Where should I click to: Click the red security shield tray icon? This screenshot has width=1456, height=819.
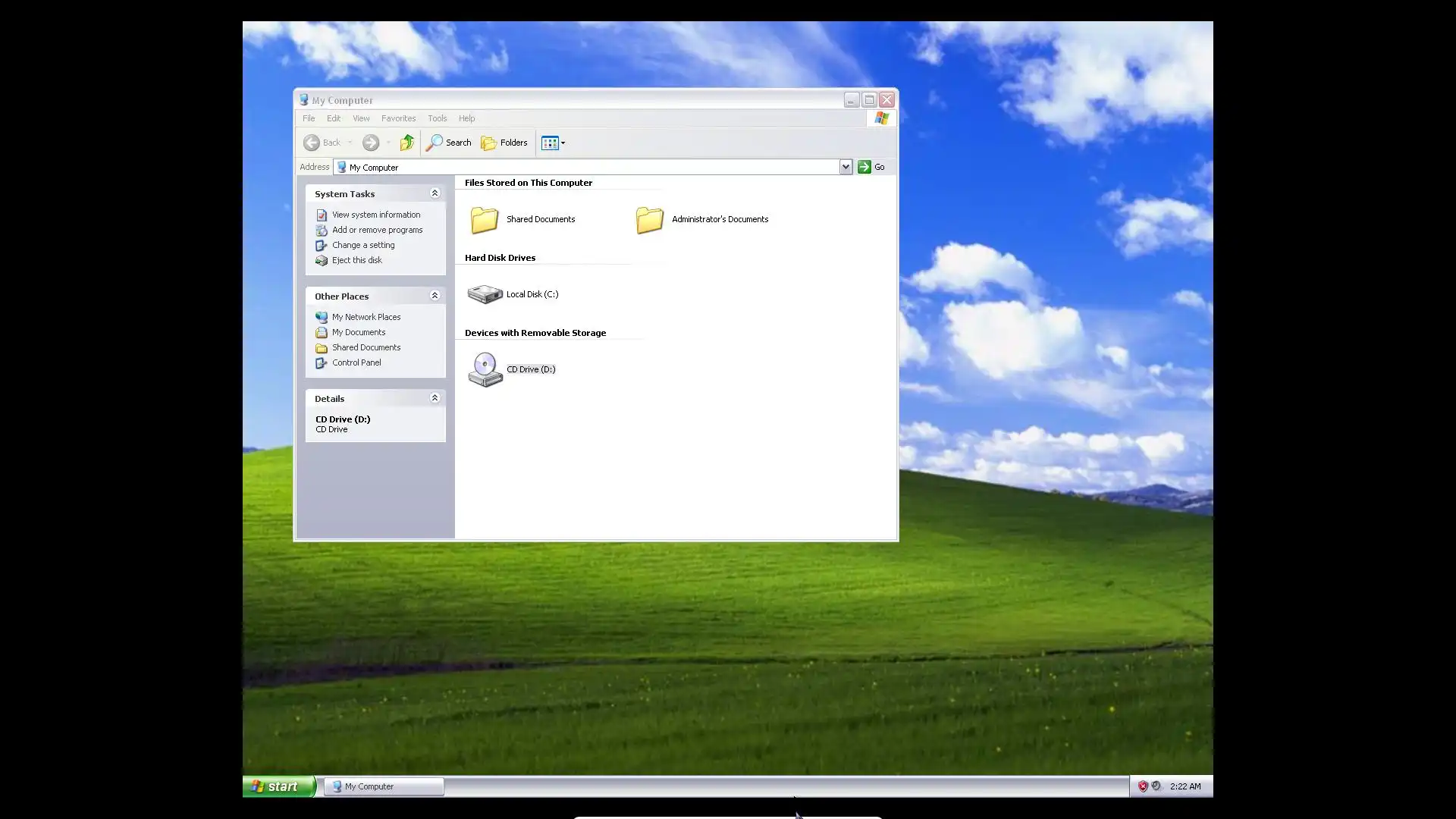pos(1143,786)
